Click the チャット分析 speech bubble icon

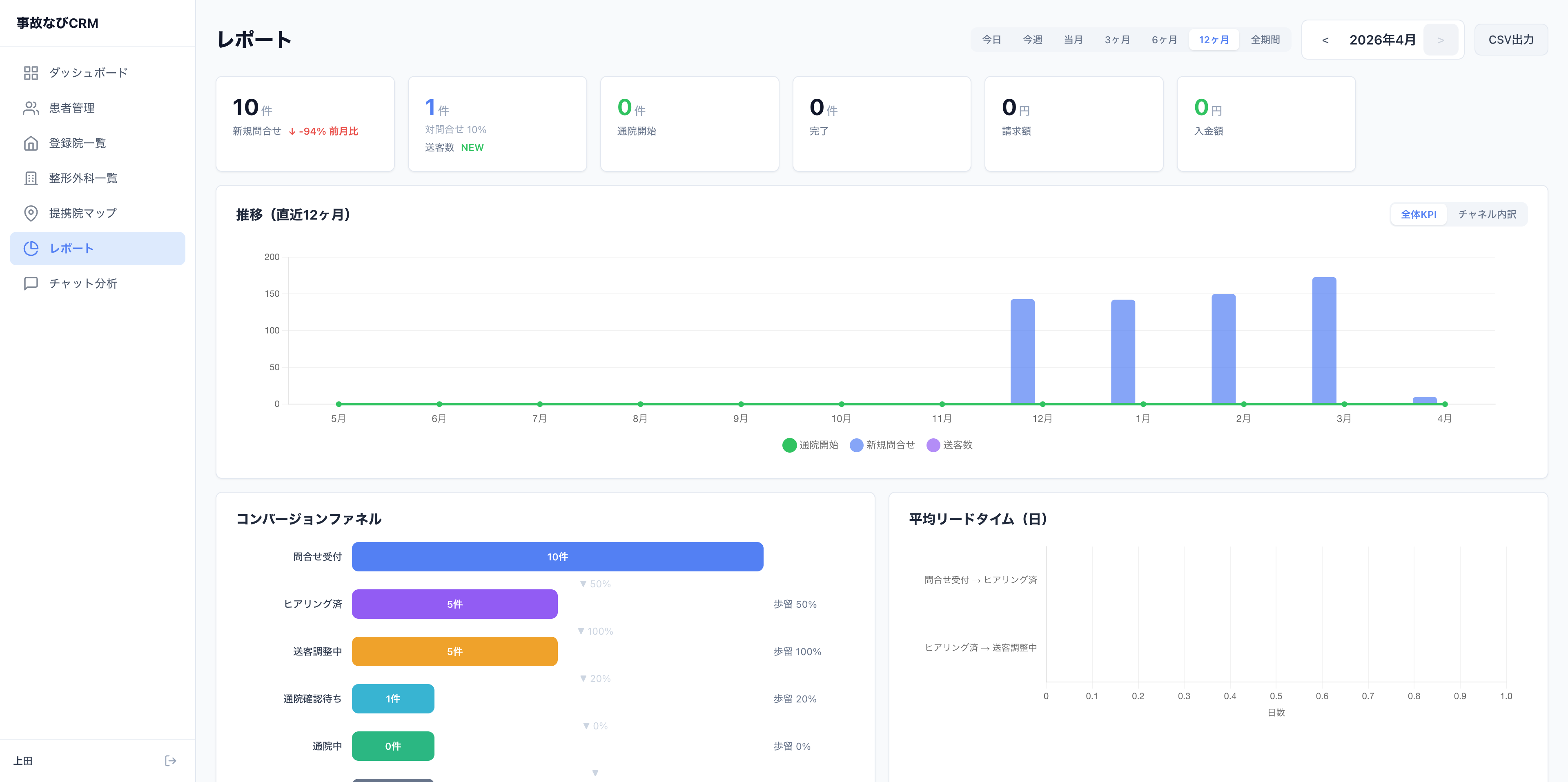(31, 284)
